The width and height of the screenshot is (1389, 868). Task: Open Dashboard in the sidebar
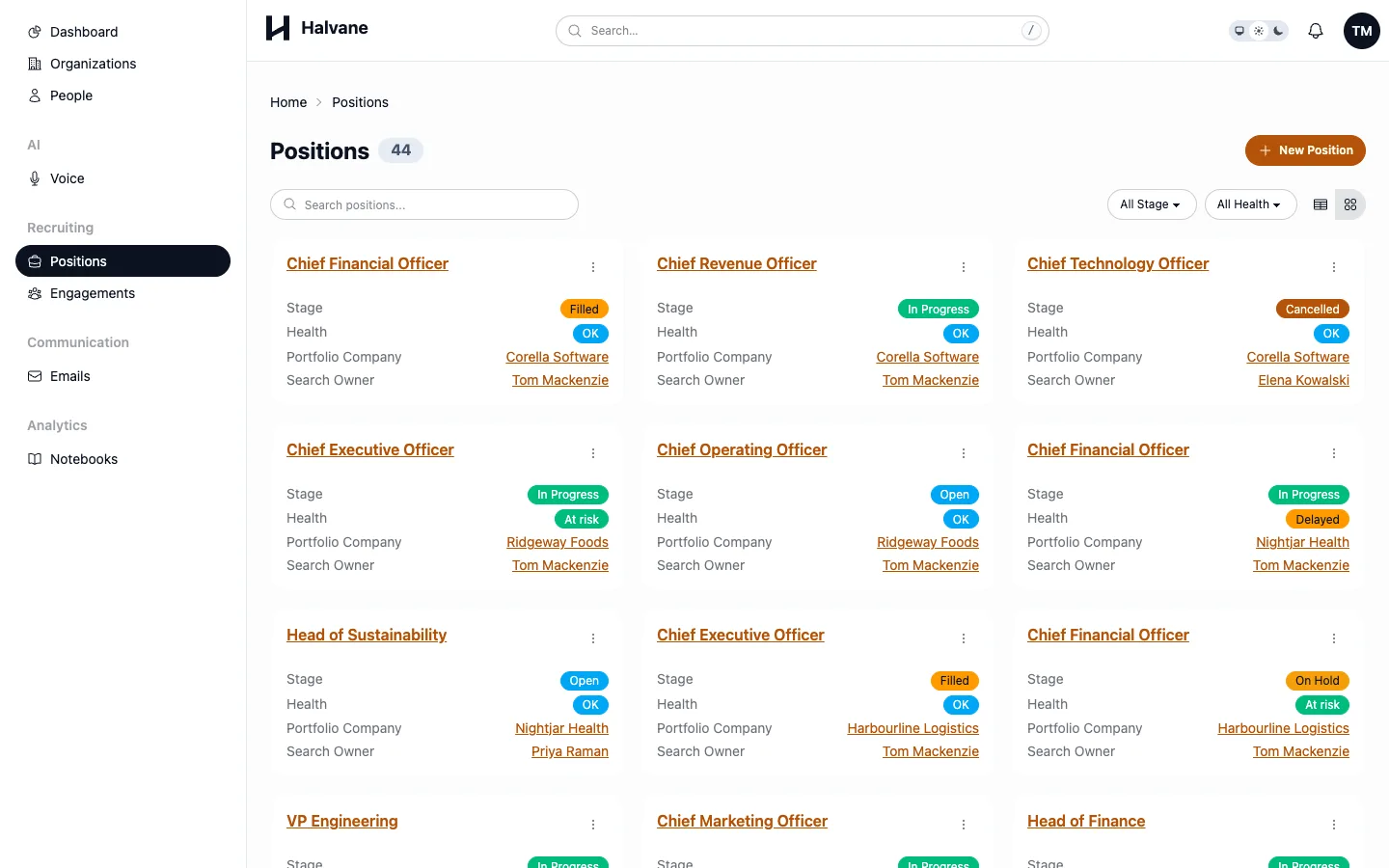pyautogui.click(x=123, y=32)
